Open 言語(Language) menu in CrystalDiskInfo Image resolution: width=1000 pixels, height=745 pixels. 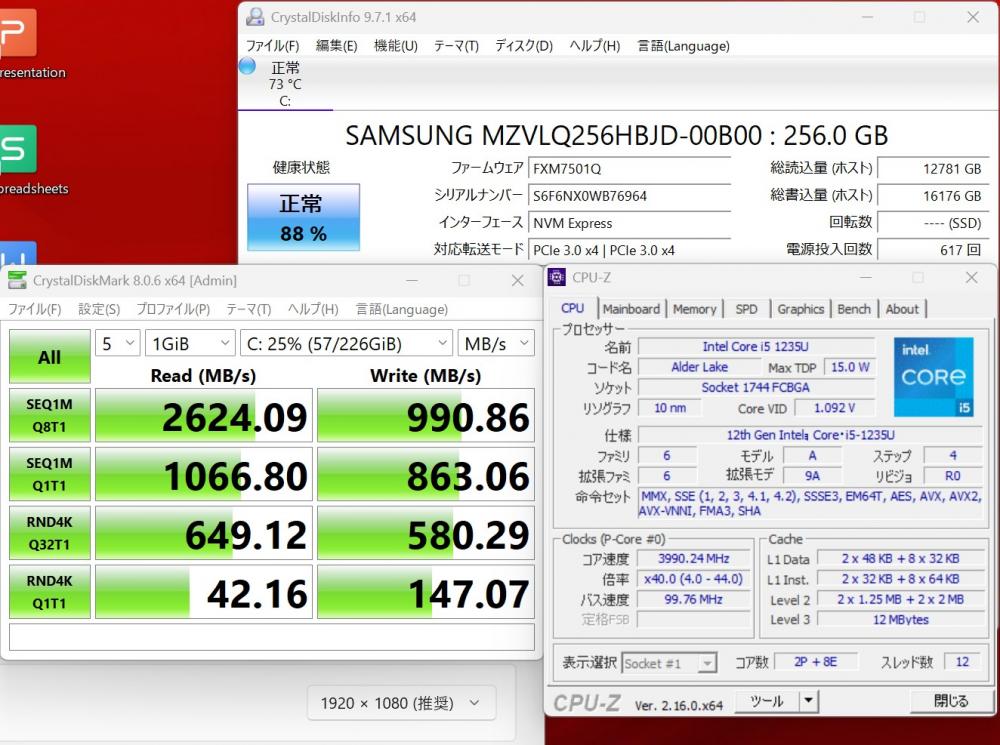pos(683,46)
